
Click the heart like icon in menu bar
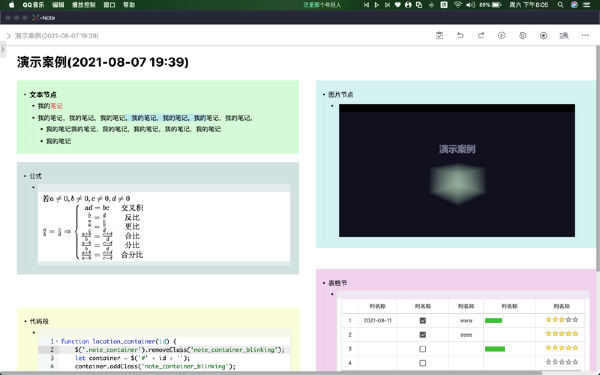click(x=398, y=5)
